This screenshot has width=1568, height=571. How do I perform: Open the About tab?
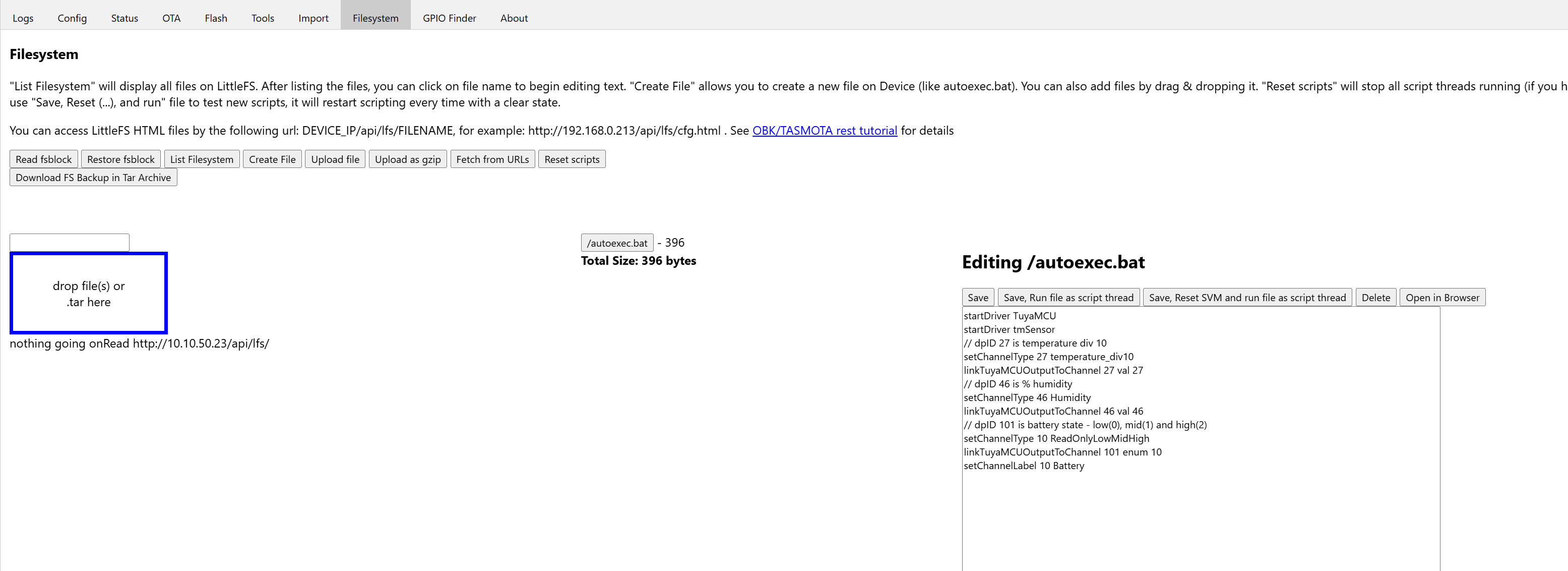click(x=514, y=18)
